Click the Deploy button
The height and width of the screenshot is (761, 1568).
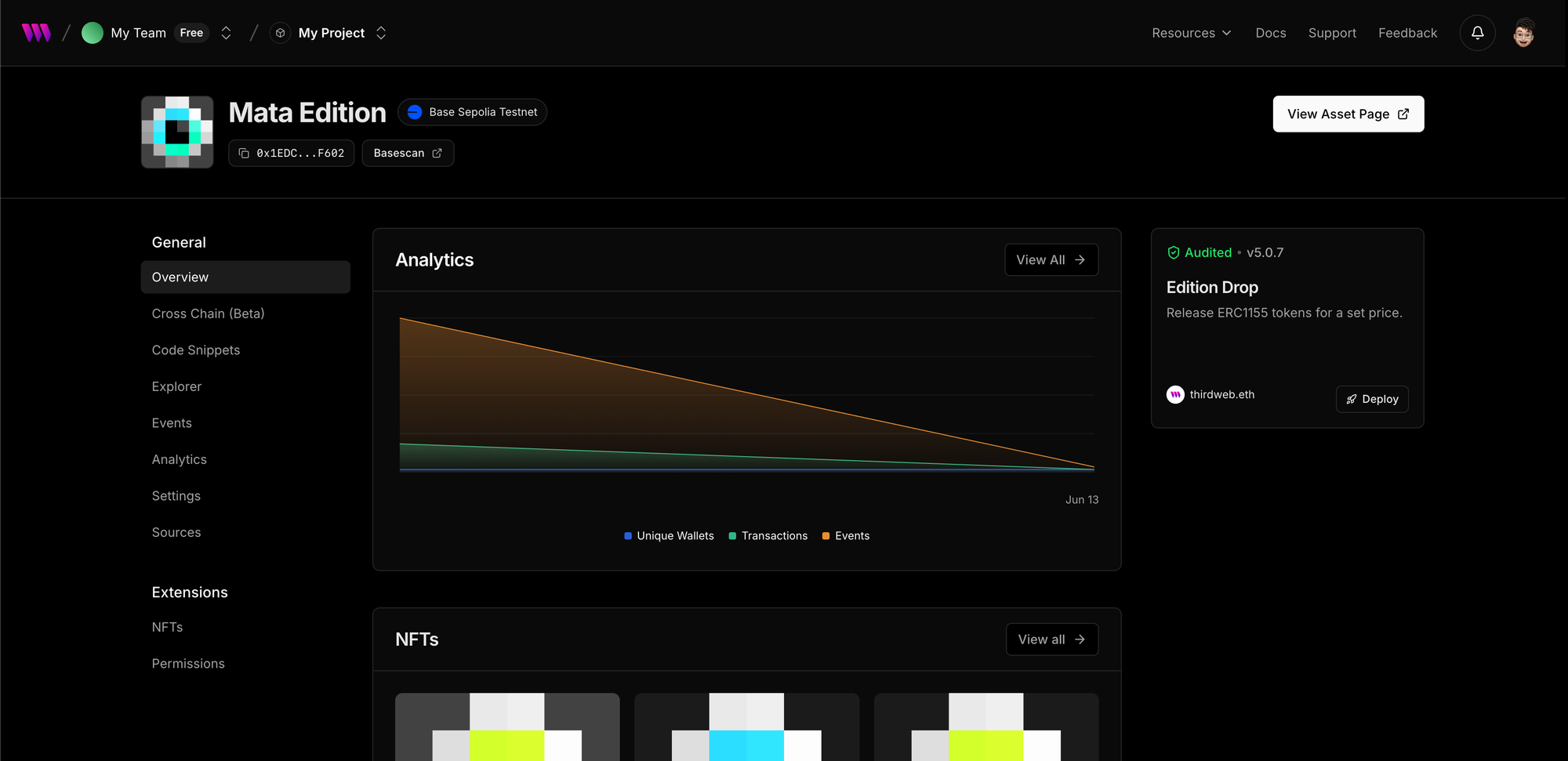[x=1372, y=399]
